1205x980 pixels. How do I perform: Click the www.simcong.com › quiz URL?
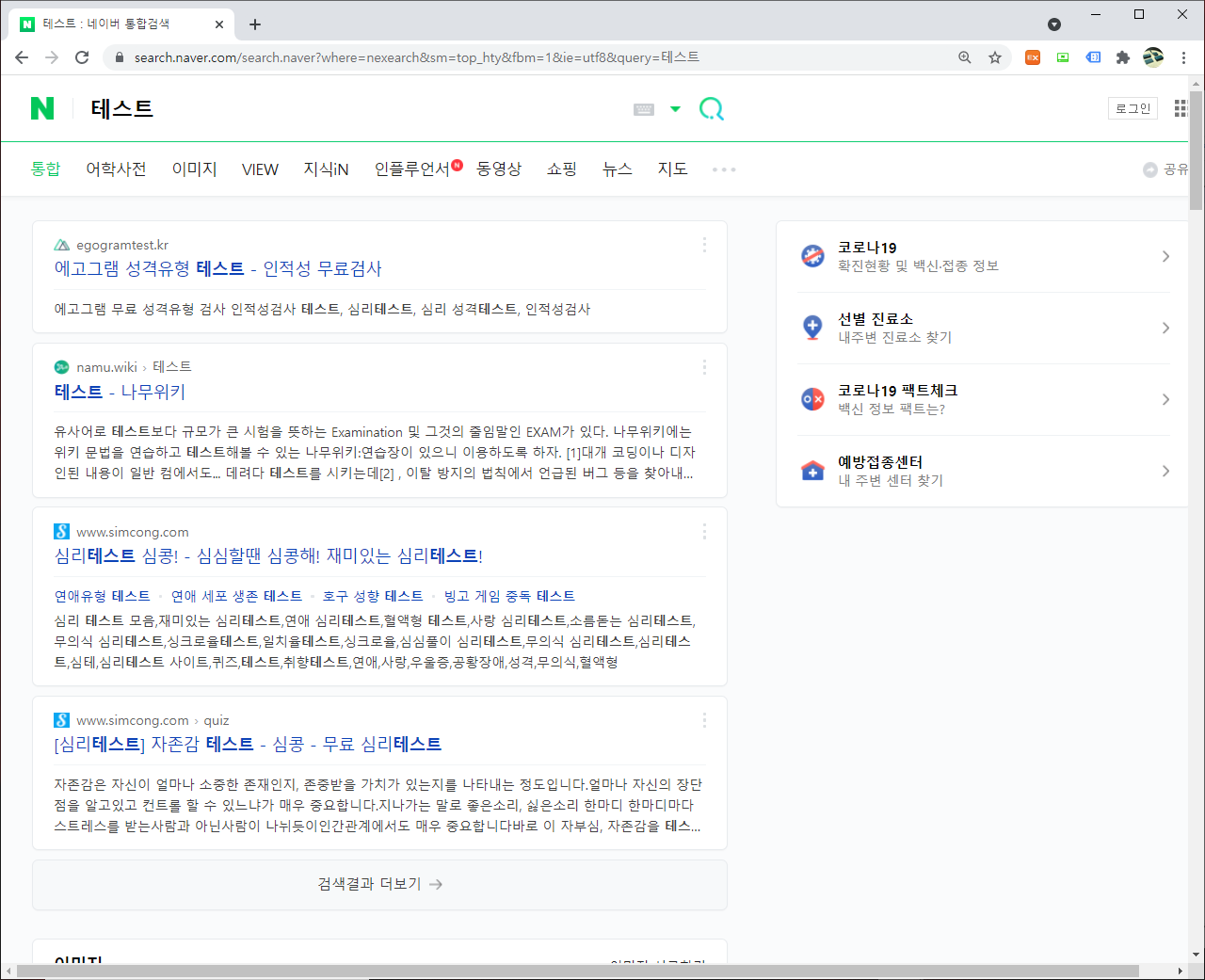point(153,720)
